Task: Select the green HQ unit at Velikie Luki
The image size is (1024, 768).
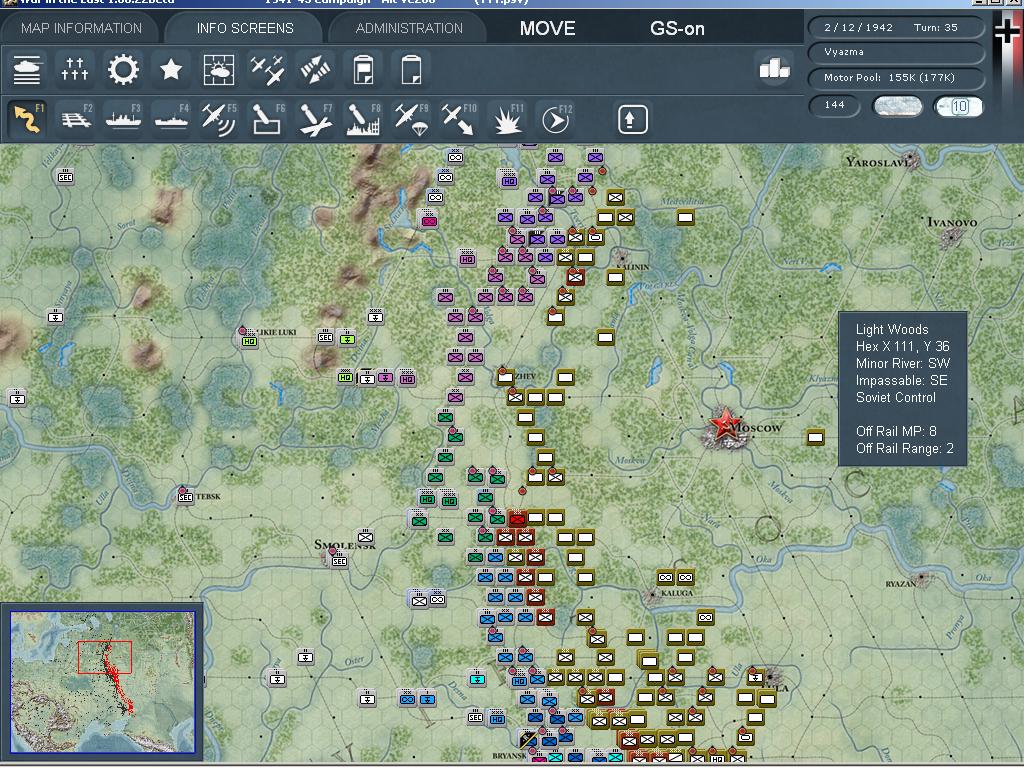Action: coord(249,340)
